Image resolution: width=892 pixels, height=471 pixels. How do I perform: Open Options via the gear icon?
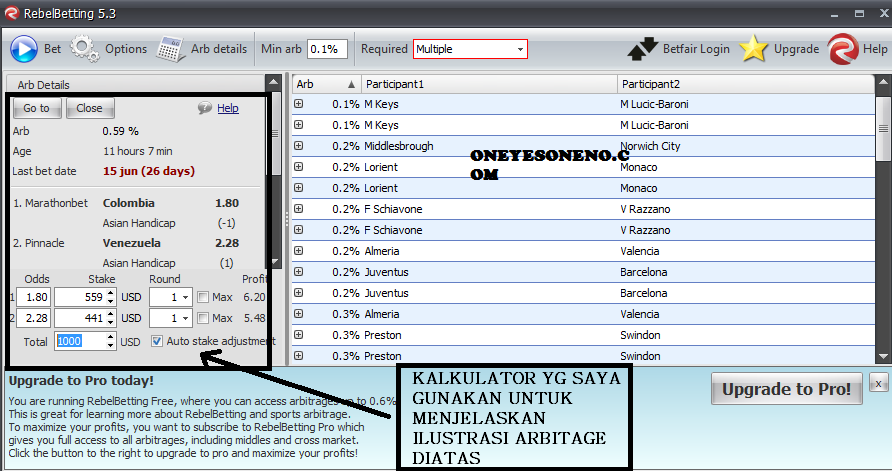[x=85, y=49]
